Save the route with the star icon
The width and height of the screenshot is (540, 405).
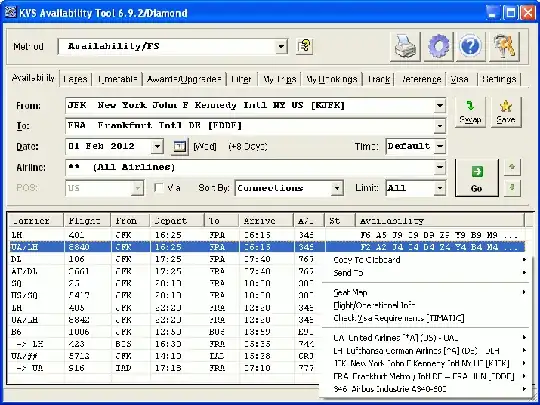(x=506, y=112)
